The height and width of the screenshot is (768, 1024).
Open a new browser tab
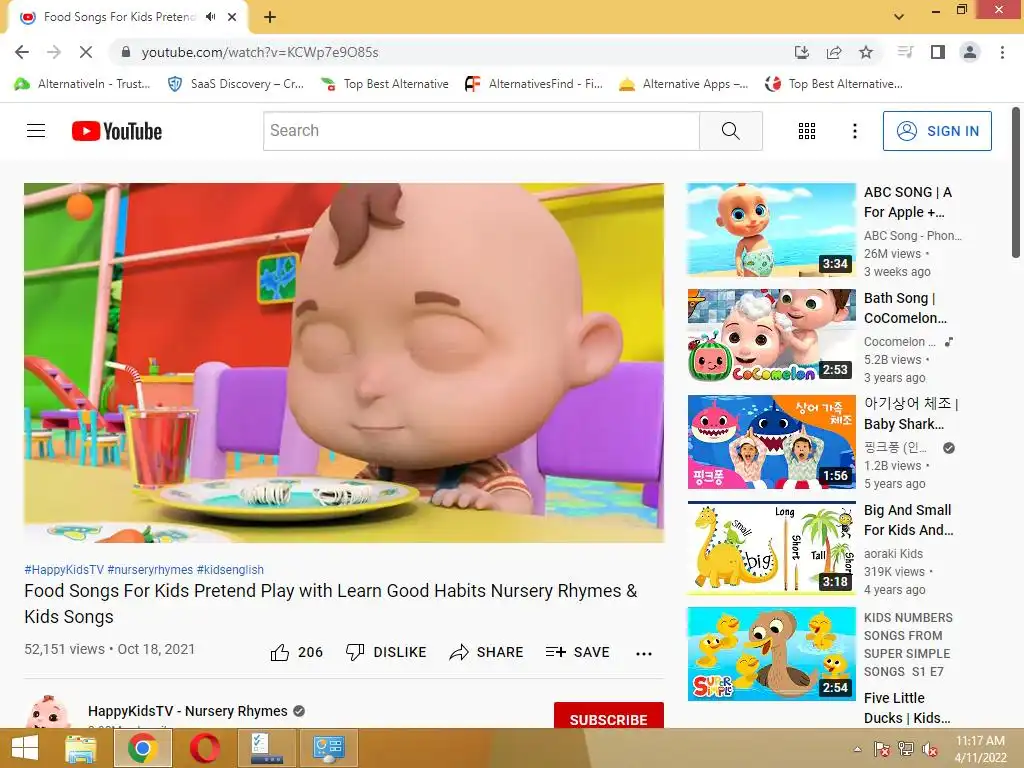[x=270, y=17]
